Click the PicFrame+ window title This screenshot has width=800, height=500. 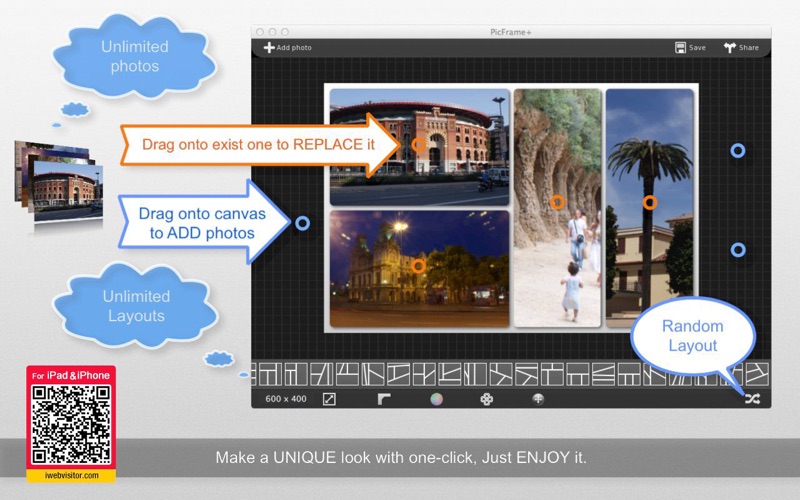(x=511, y=32)
